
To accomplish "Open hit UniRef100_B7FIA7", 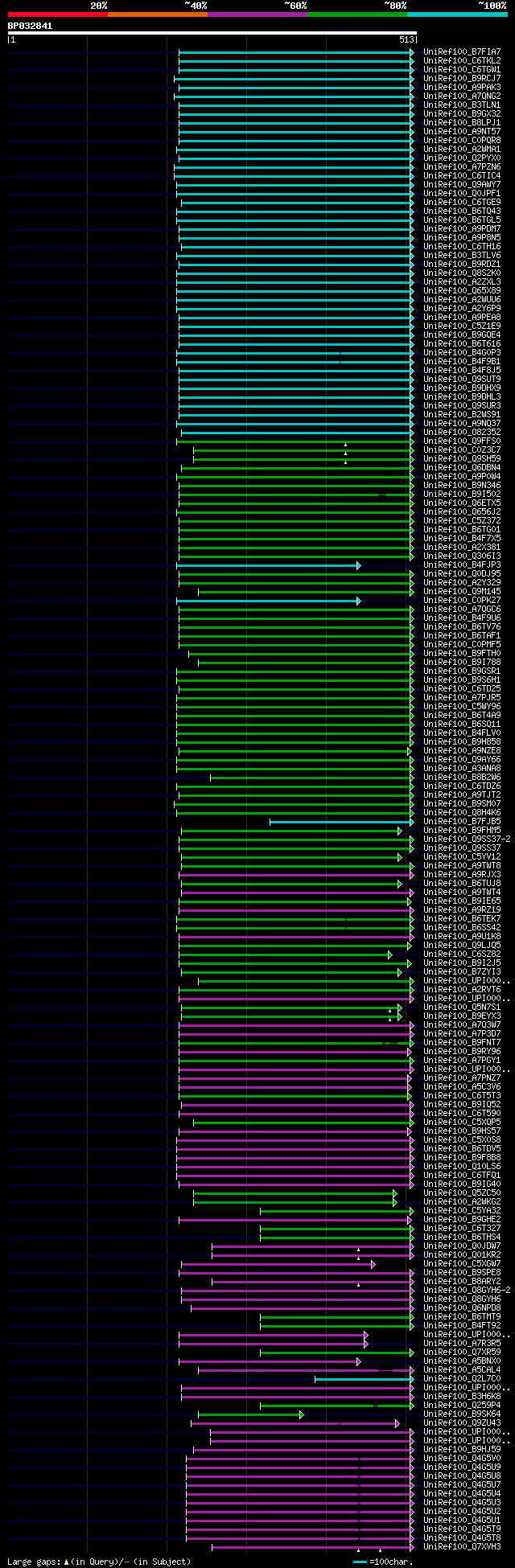I will pyautogui.click(x=462, y=51).
